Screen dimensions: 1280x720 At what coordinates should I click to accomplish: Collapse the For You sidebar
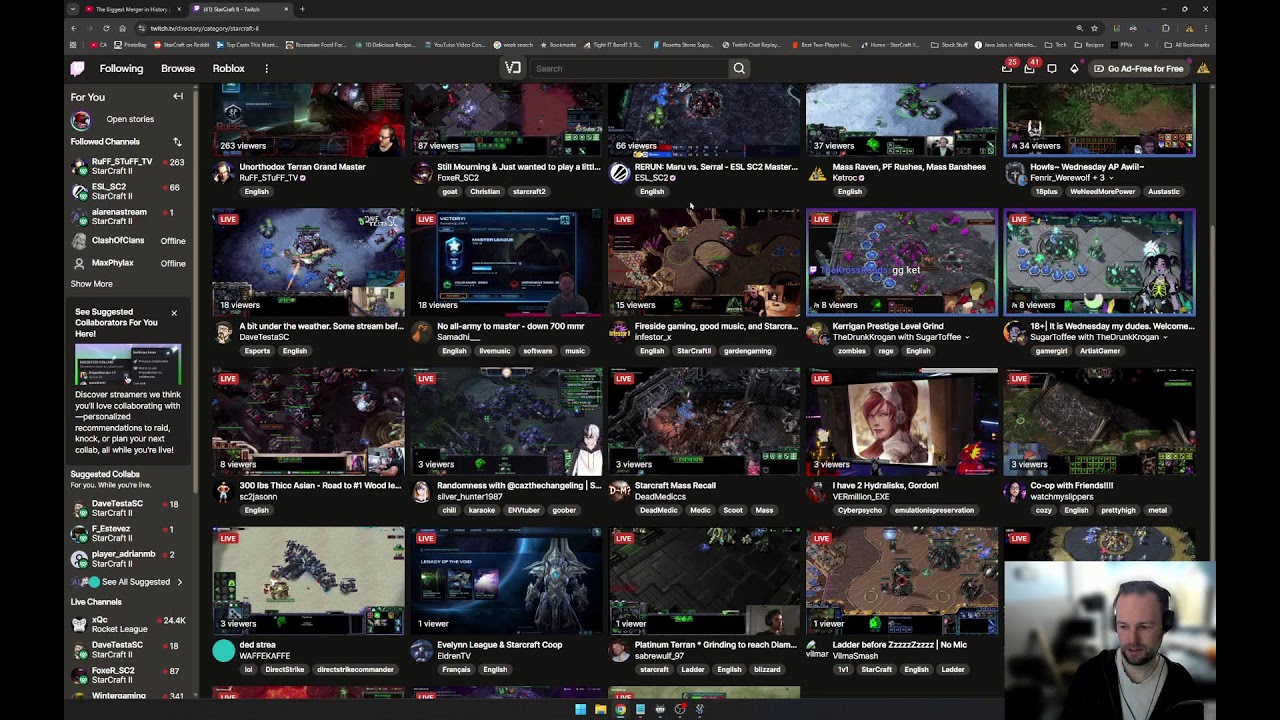coord(178,97)
